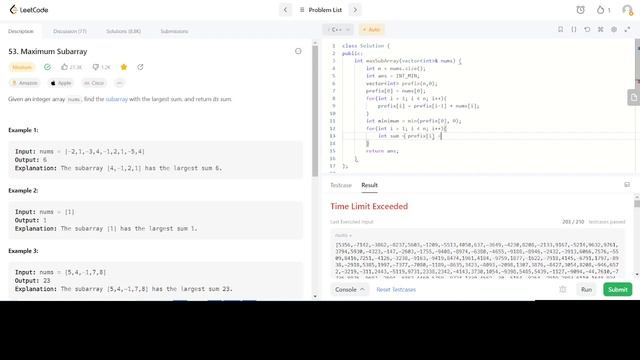Click the format code braces icon
This screenshot has width=640, height=360.
click(574, 29)
